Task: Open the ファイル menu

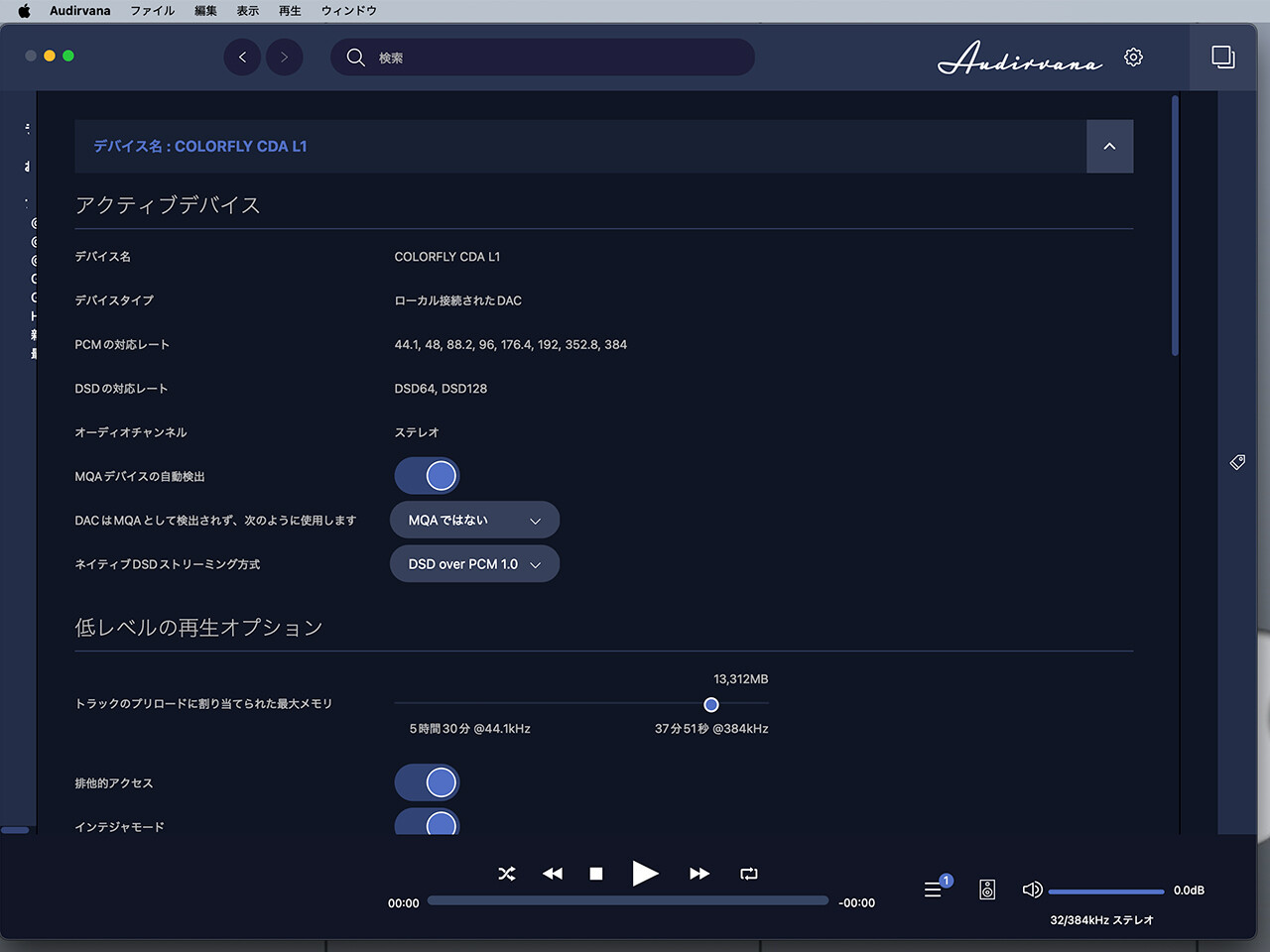Action: click(153, 11)
